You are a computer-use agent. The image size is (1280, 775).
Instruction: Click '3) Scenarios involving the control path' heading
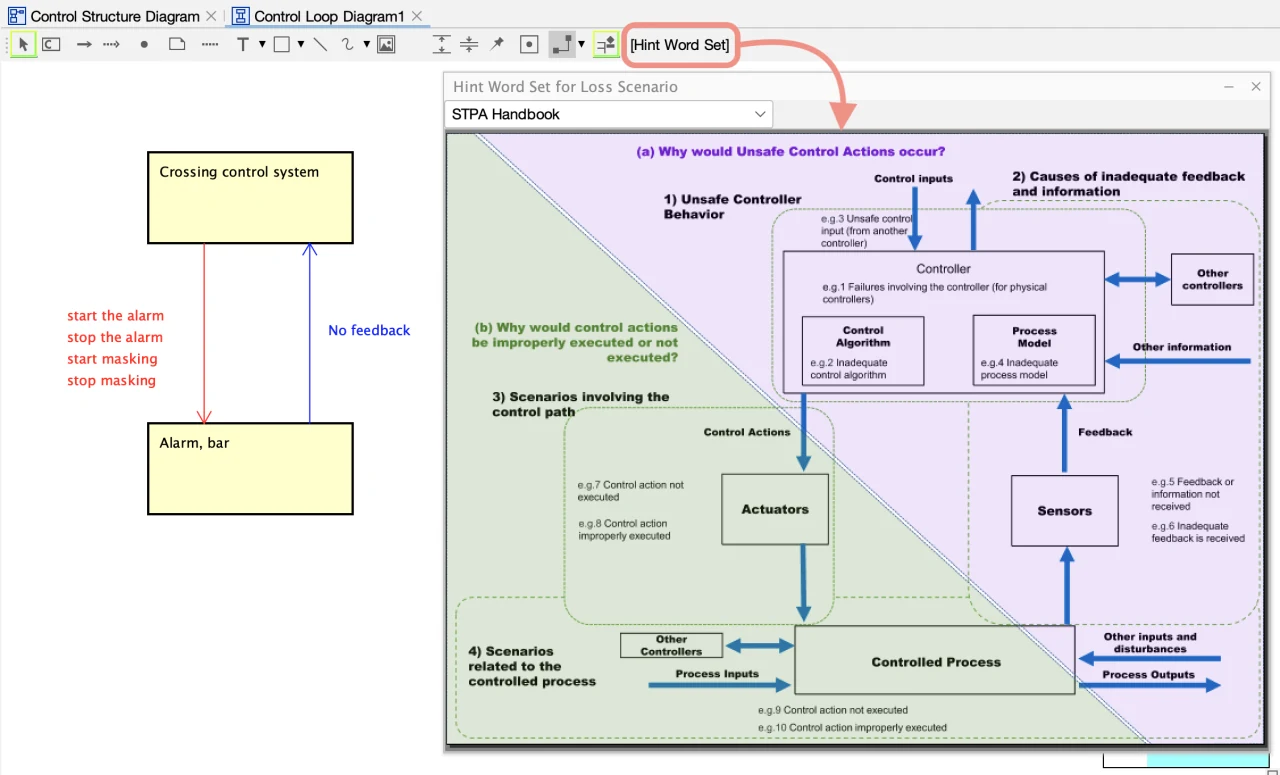[x=580, y=404]
